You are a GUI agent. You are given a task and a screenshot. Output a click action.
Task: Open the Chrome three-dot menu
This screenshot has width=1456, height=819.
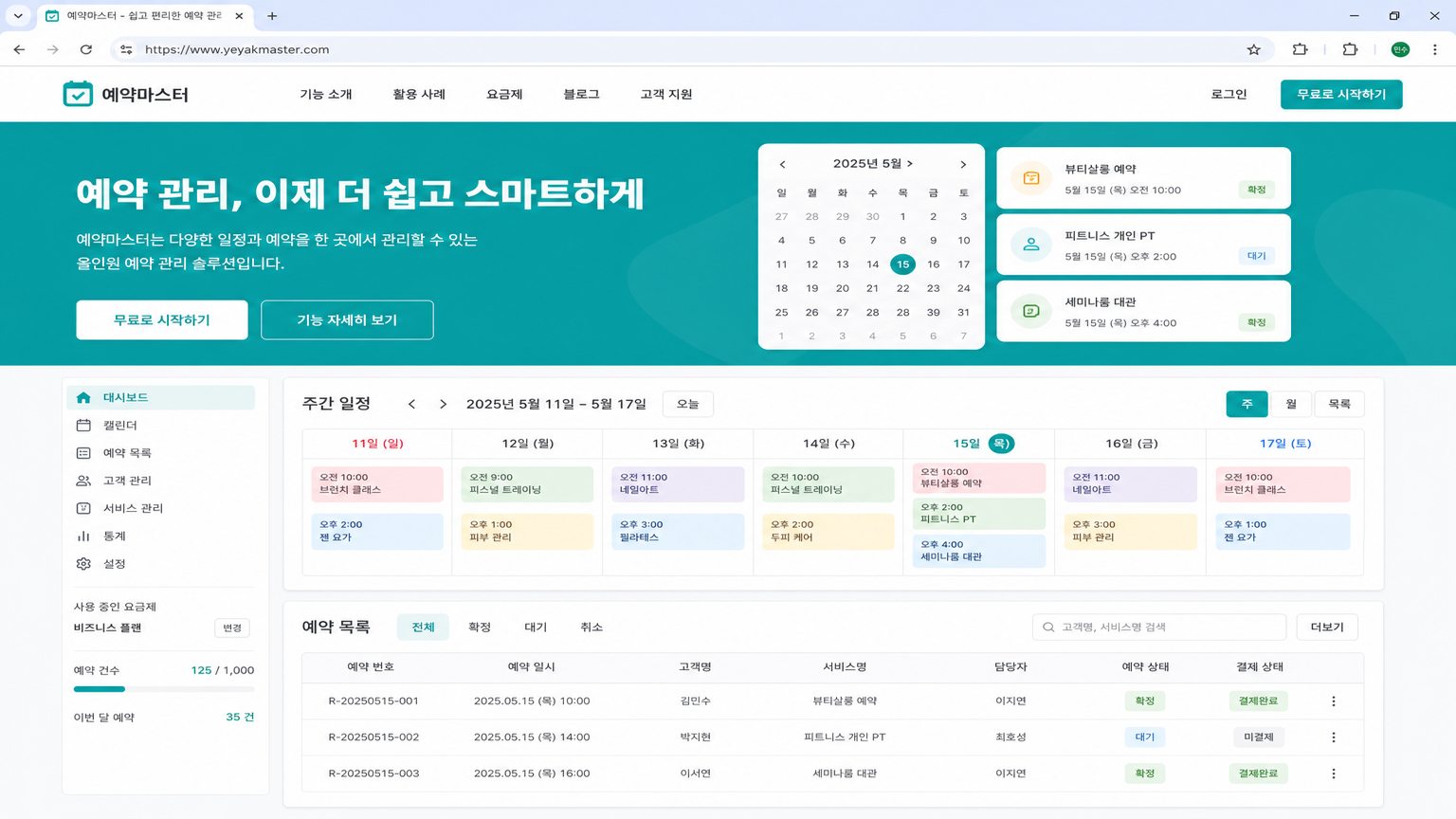point(1434,49)
